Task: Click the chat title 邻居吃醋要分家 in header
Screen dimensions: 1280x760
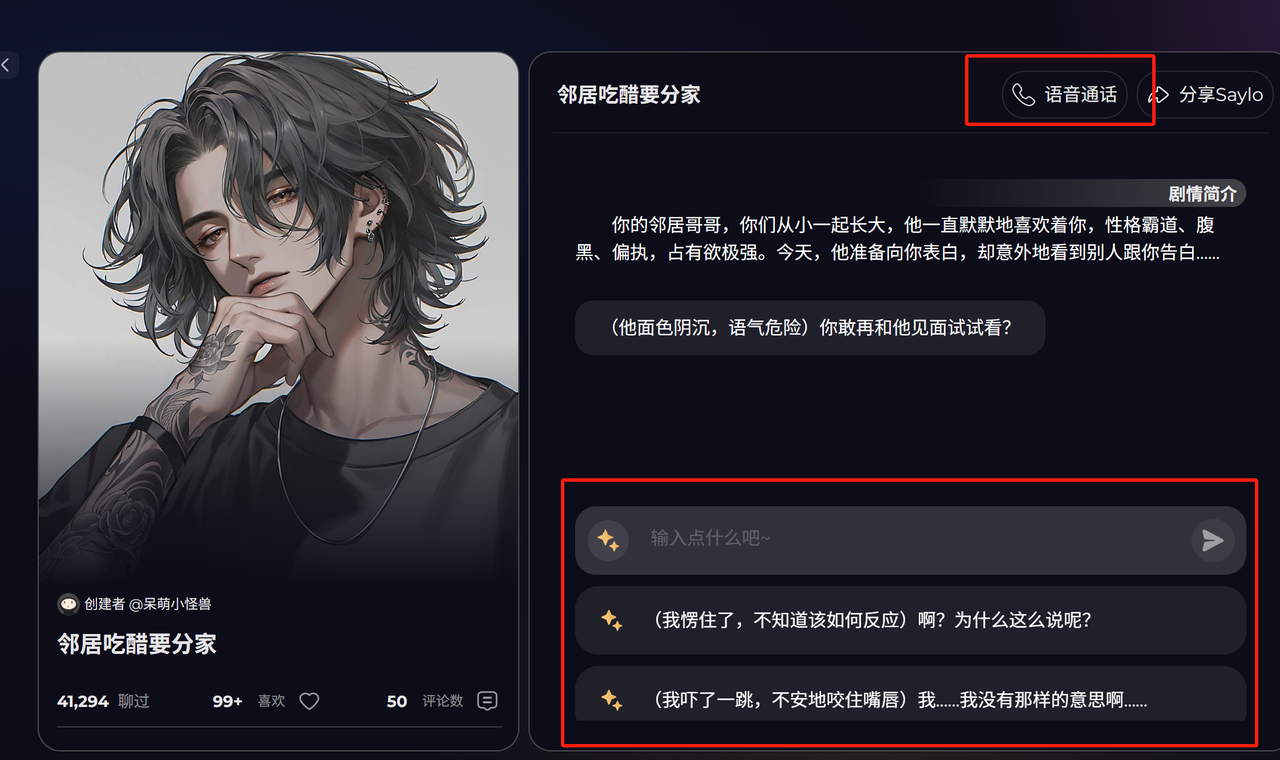Action: (x=629, y=95)
